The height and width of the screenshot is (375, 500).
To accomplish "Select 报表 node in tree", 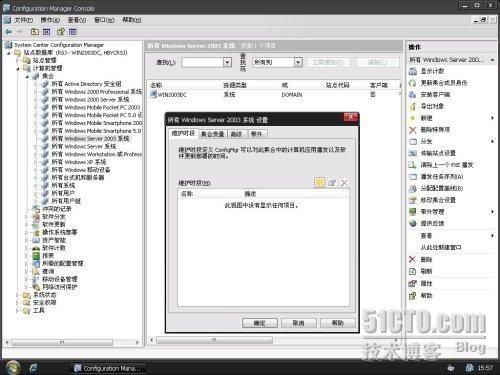I will coord(48,256).
